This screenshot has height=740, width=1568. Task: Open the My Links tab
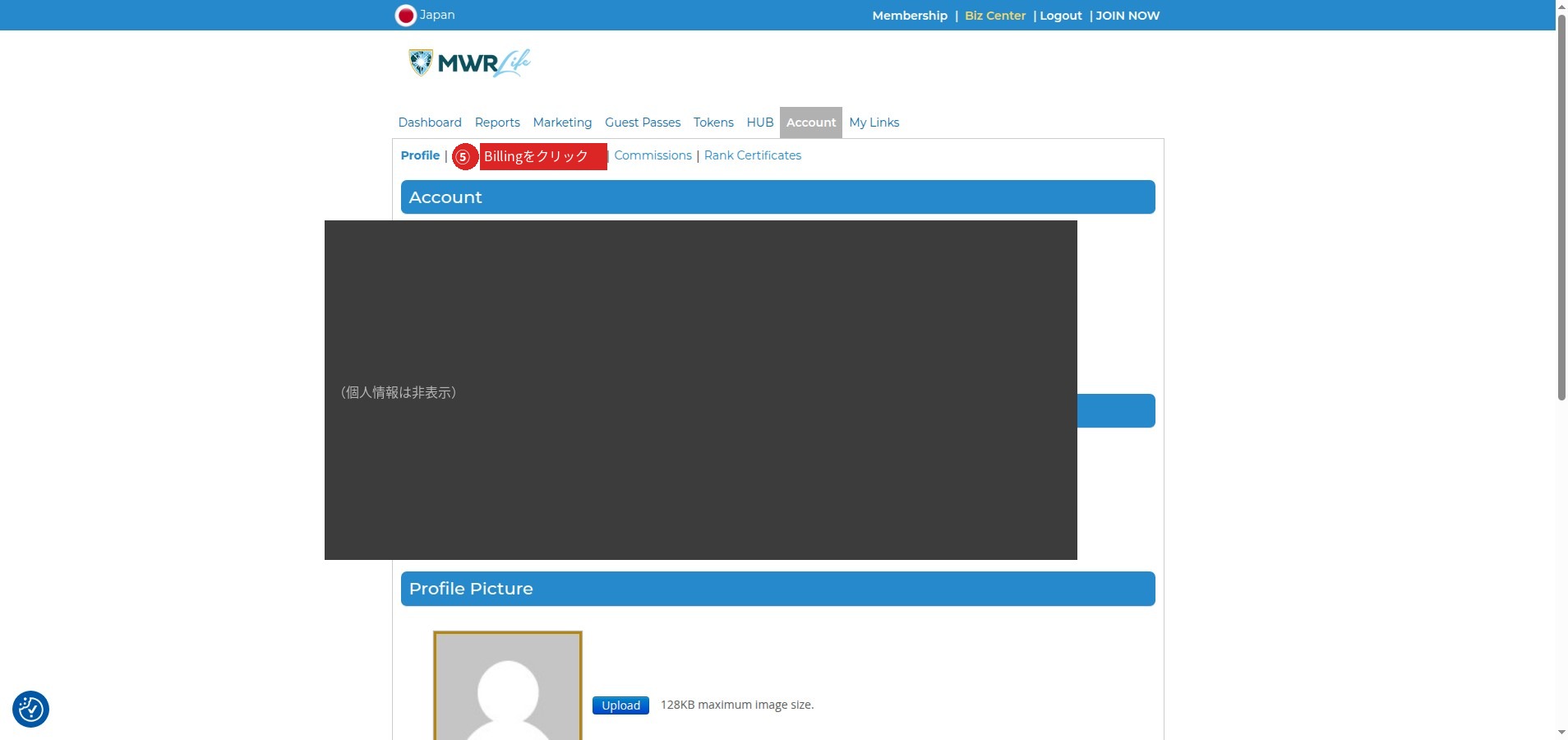[874, 123]
